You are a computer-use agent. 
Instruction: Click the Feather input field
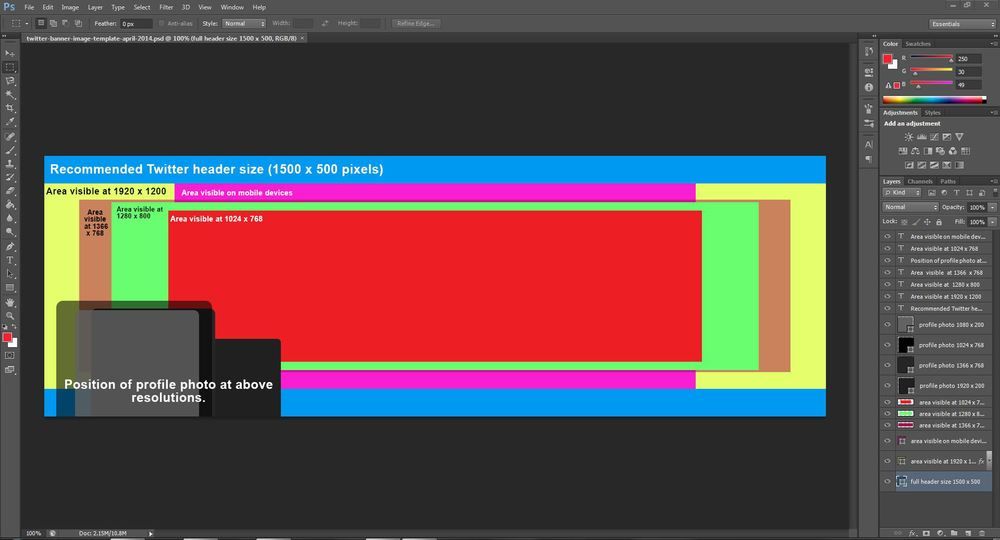coord(136,24)
